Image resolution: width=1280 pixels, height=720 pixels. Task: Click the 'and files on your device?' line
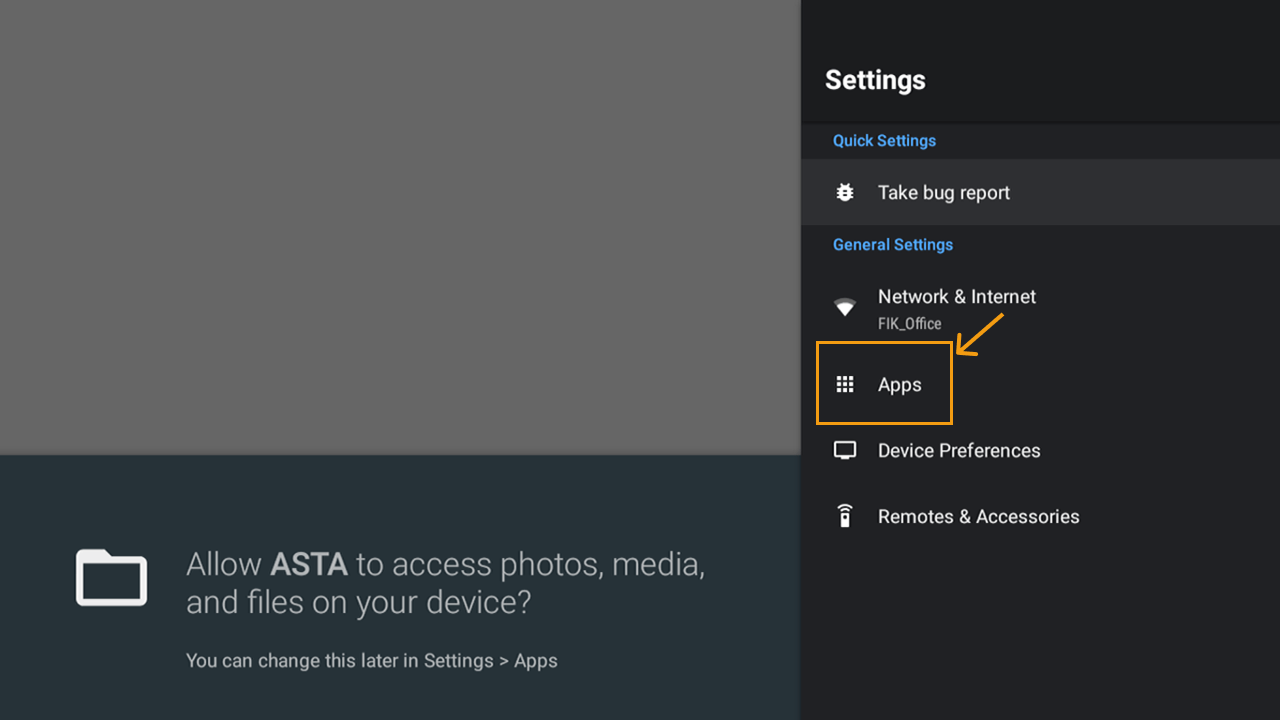coord(358,603)
